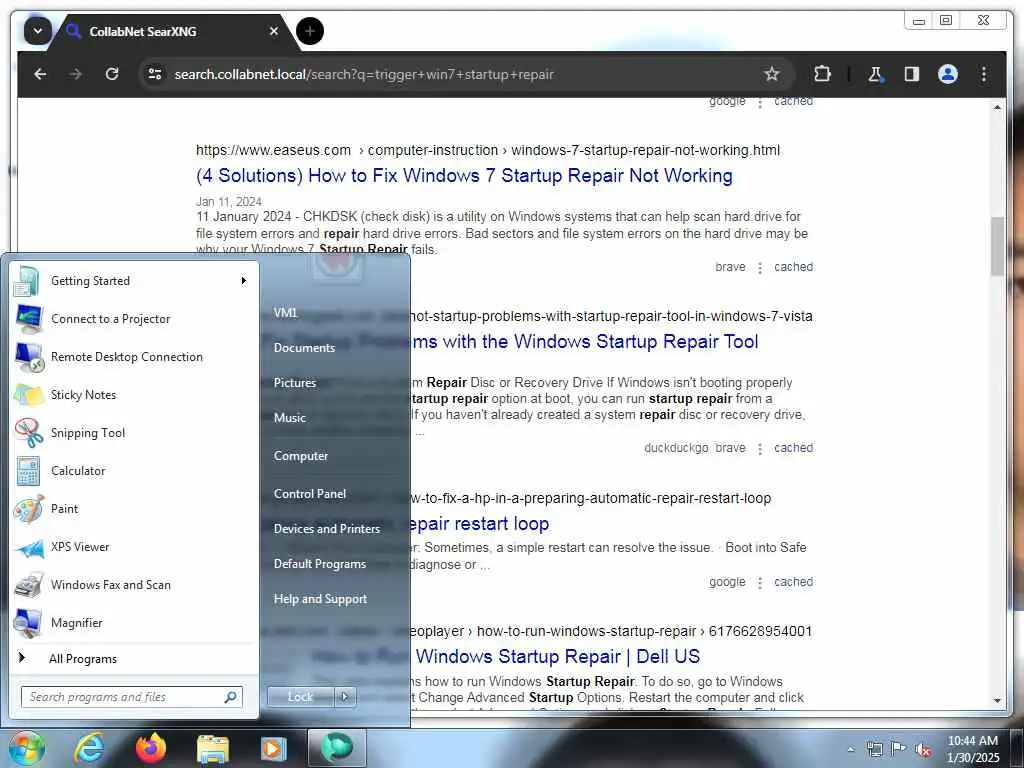Viewport: 1024px width, 768px height.
Task: Open the Getting Started icon in Start menu
Action: pyautogui.click(x=28, y=281)
